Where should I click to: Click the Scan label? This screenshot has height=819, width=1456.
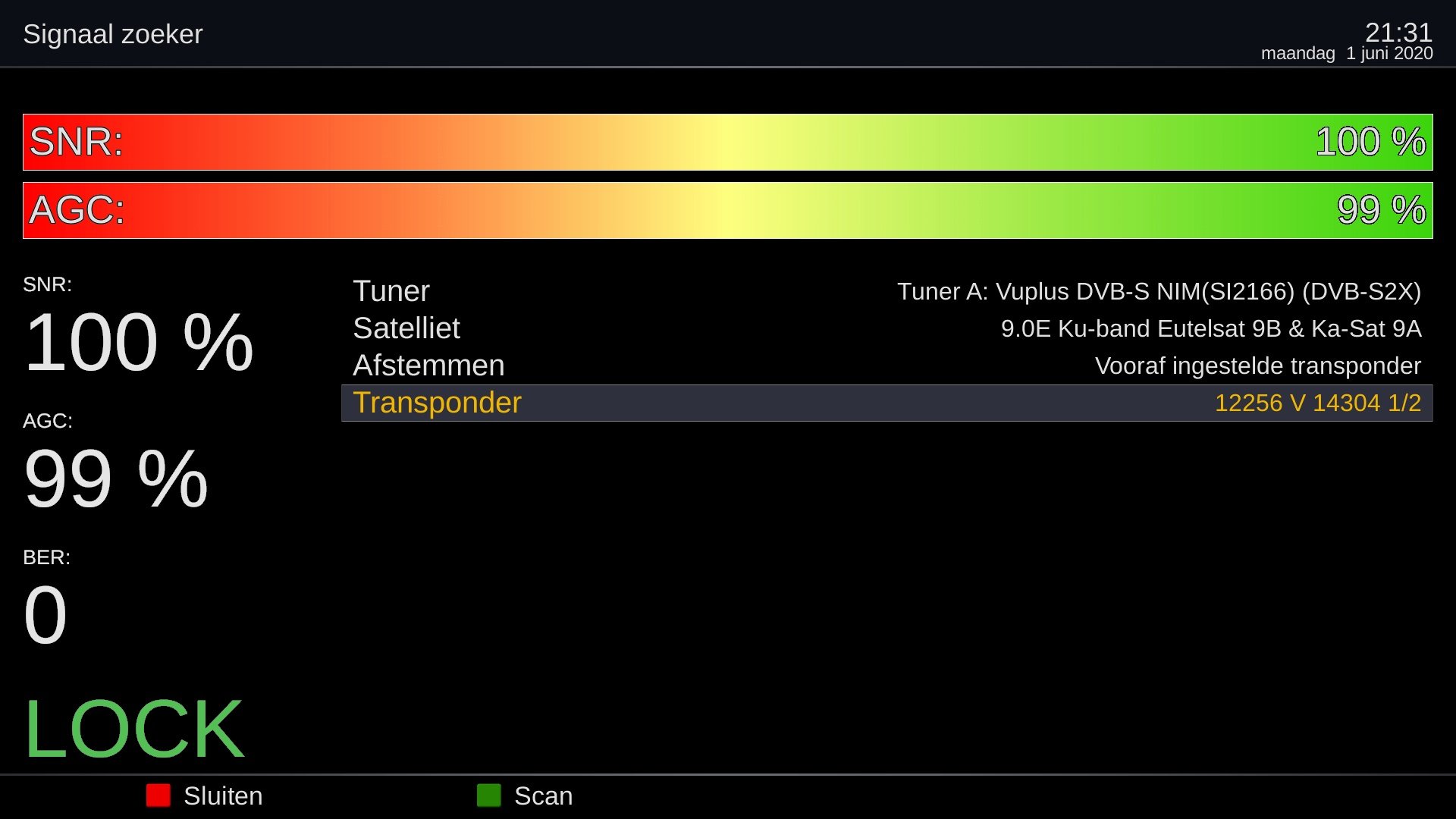[x=543, y=796]
